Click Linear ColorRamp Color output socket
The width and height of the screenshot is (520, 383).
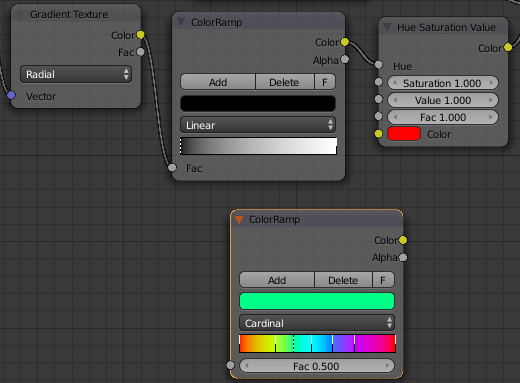point(345,42)
